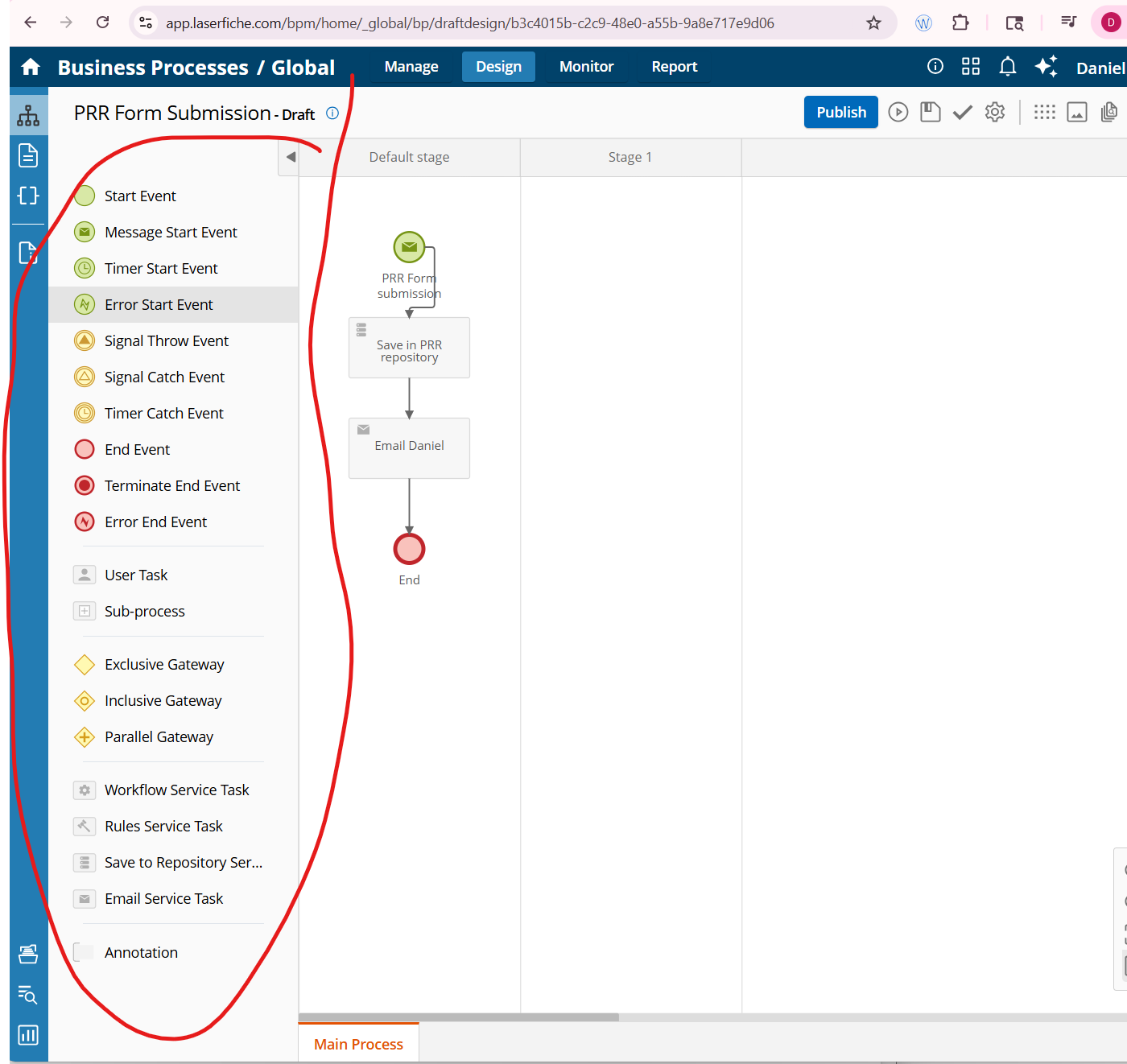Collapse the shapes palette panel arrow
This screenshot has width=1127, height=1064.
coord(289,157)
